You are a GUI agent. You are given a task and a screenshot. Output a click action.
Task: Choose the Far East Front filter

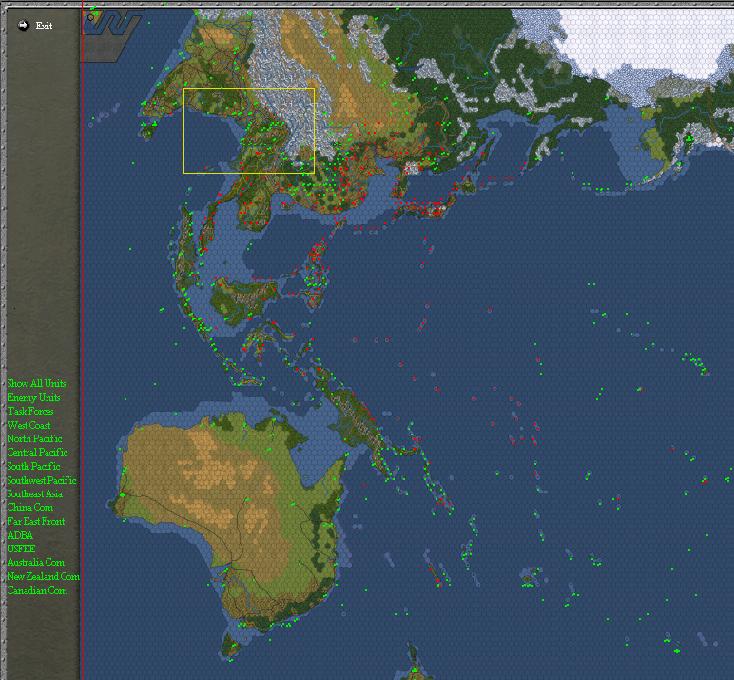[36, 521]
